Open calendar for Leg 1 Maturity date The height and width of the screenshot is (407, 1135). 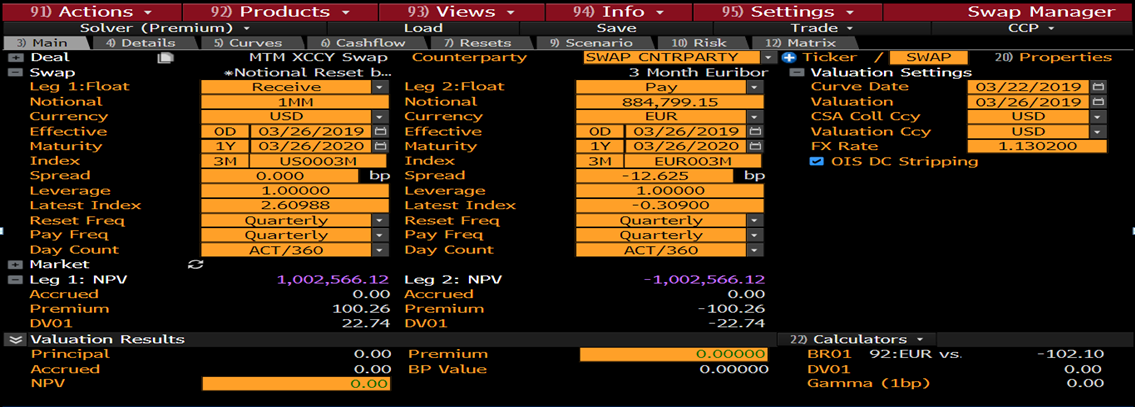coord(380,146)
